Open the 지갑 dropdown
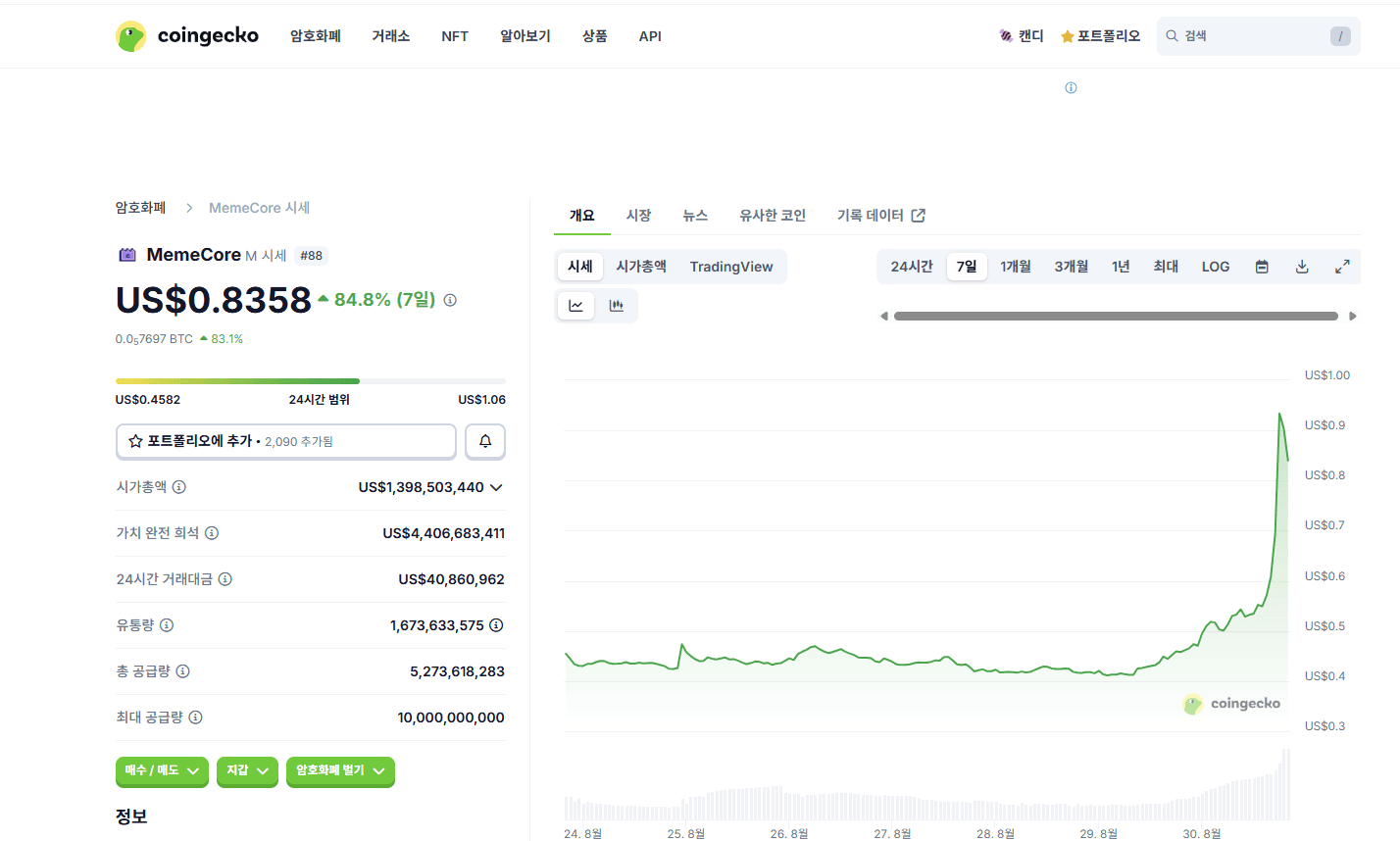Image resolution: width=1400 pixels, height=841 pixels. [247, 771]
